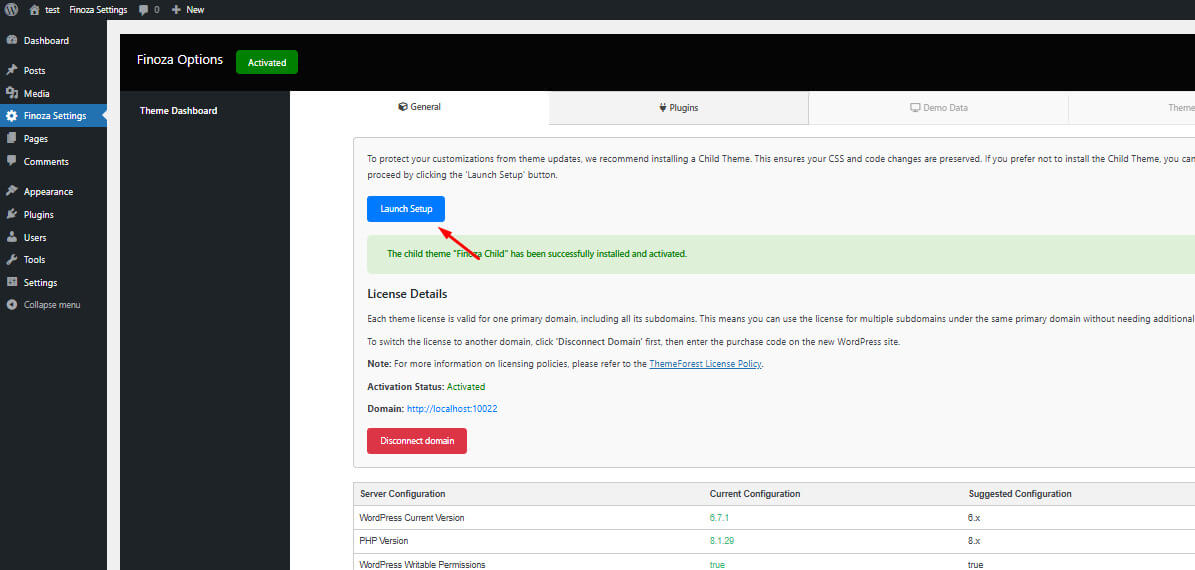Click the child theme success notice
Viewport: 1195px width, 570px height.
click(780, 254)
